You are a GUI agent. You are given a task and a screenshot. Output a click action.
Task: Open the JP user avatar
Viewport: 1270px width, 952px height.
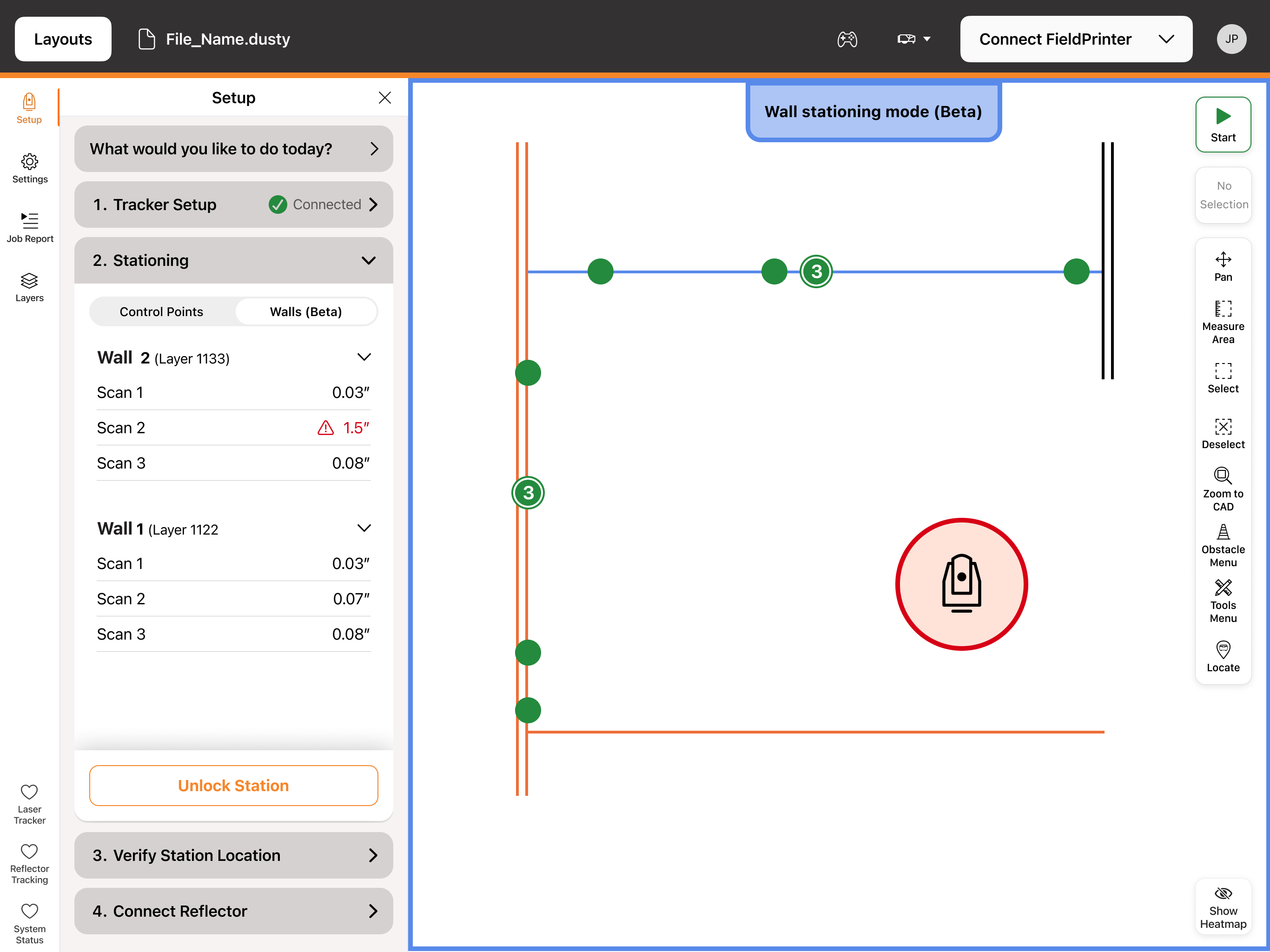[x=1231, y=39]
